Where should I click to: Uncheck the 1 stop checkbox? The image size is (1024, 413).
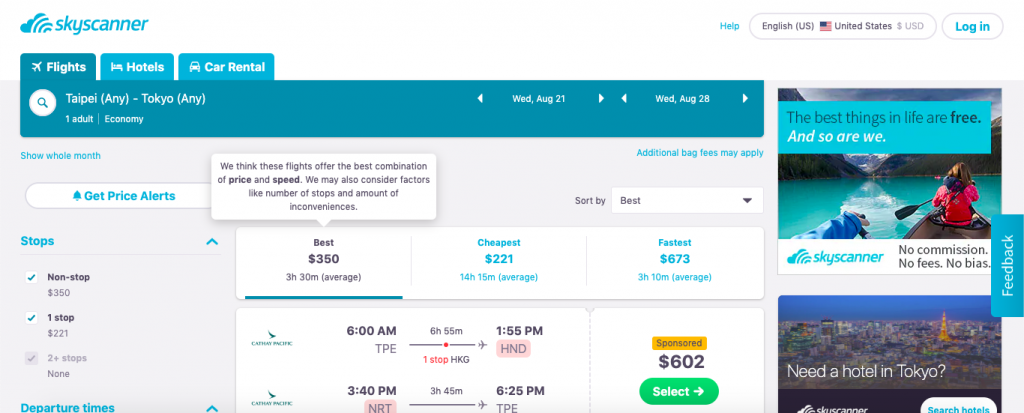click(x=31, y=318)
